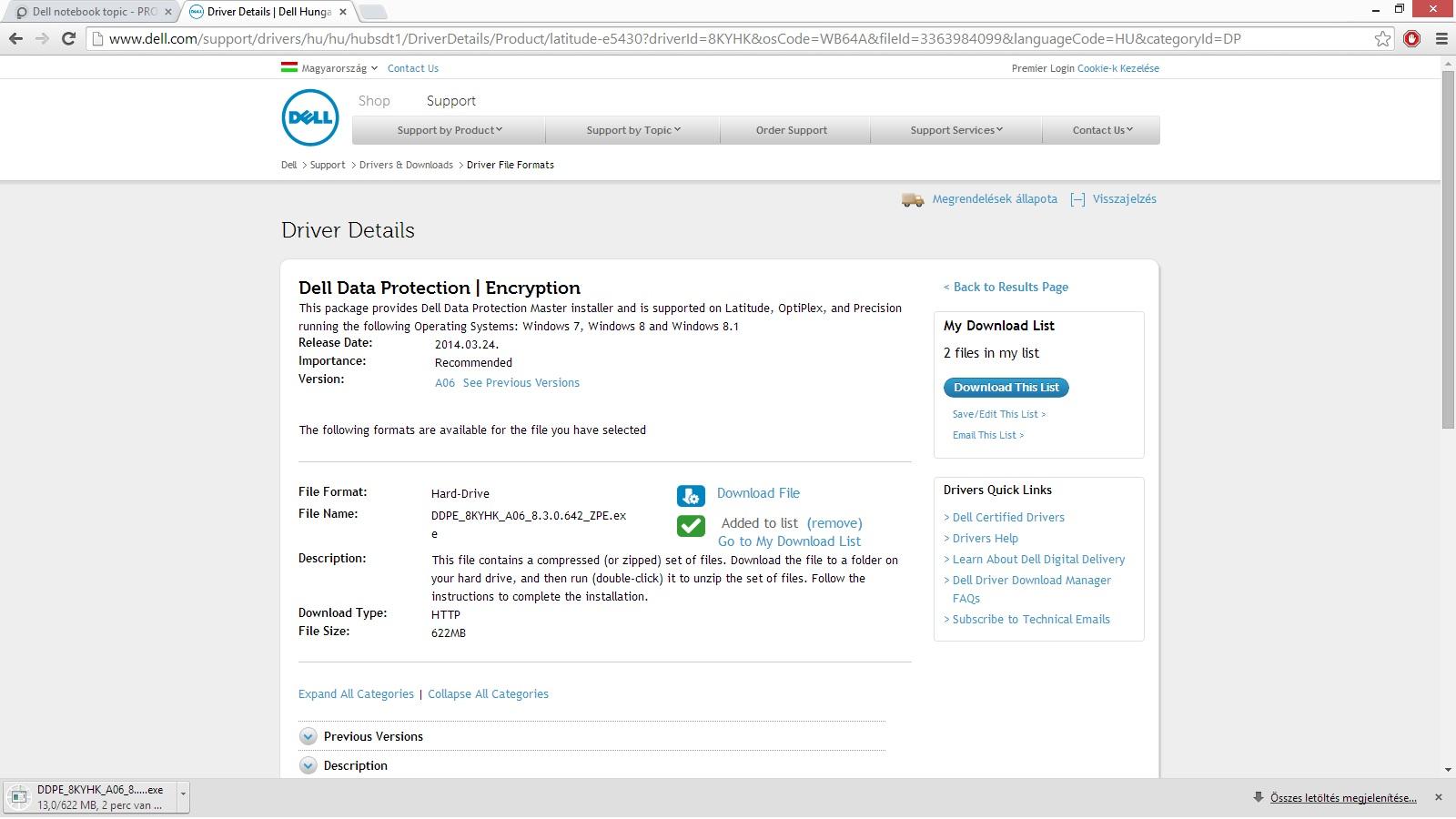Screen dimensions: 1456x819
Task: Click the A06 version link
Action: click(445, 383)
